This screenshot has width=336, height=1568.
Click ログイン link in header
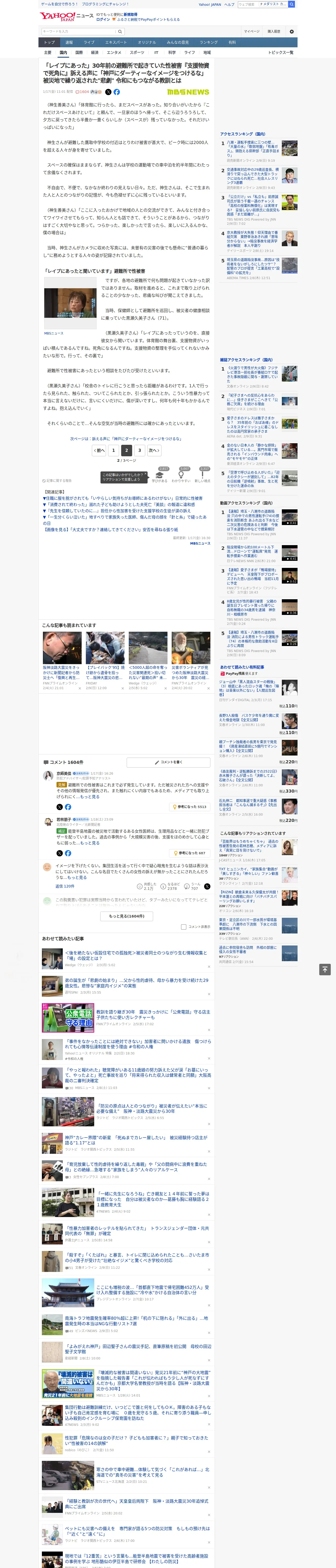103,20
